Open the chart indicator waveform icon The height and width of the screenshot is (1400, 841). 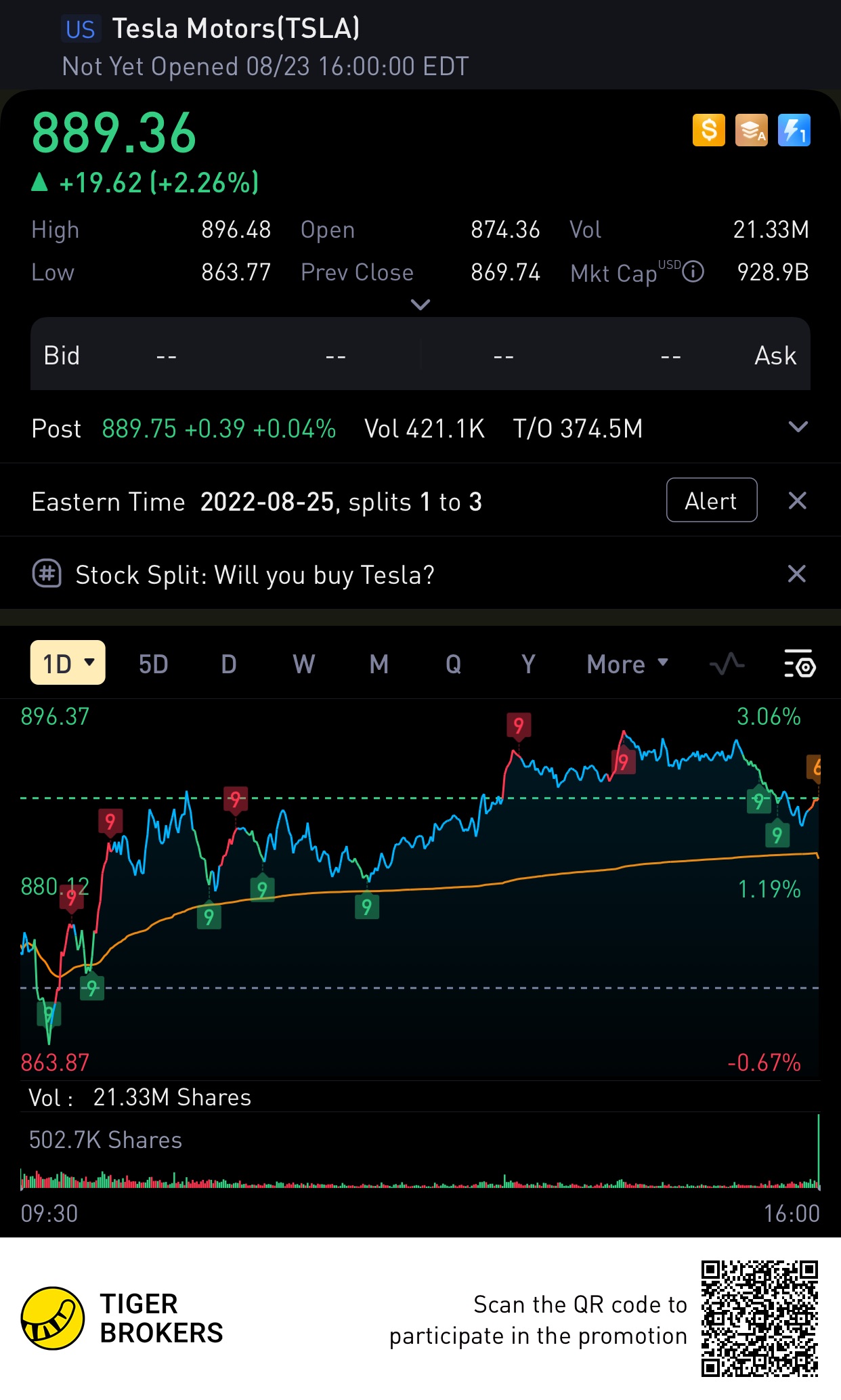(727, 664)
